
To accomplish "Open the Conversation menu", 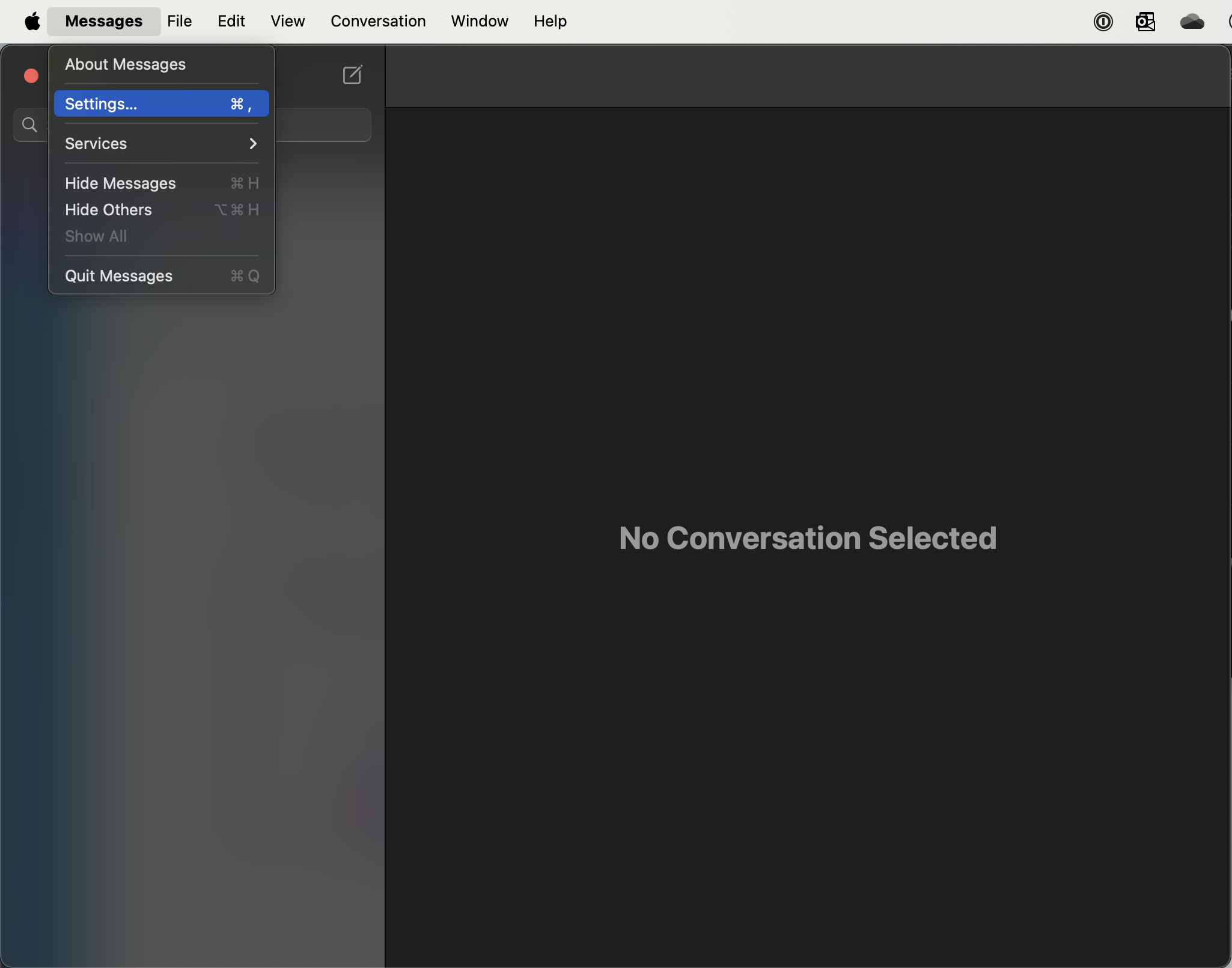I will [378, 21].
